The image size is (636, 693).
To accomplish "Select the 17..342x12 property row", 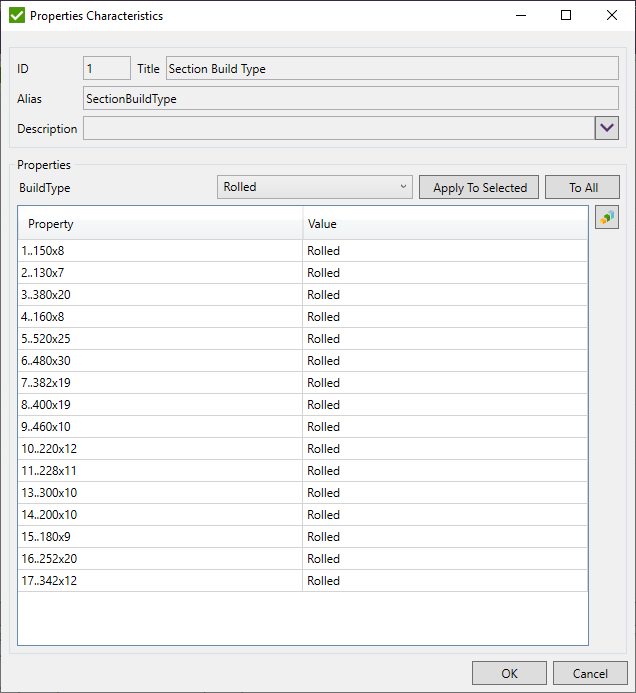I will (x=160, y=581).
